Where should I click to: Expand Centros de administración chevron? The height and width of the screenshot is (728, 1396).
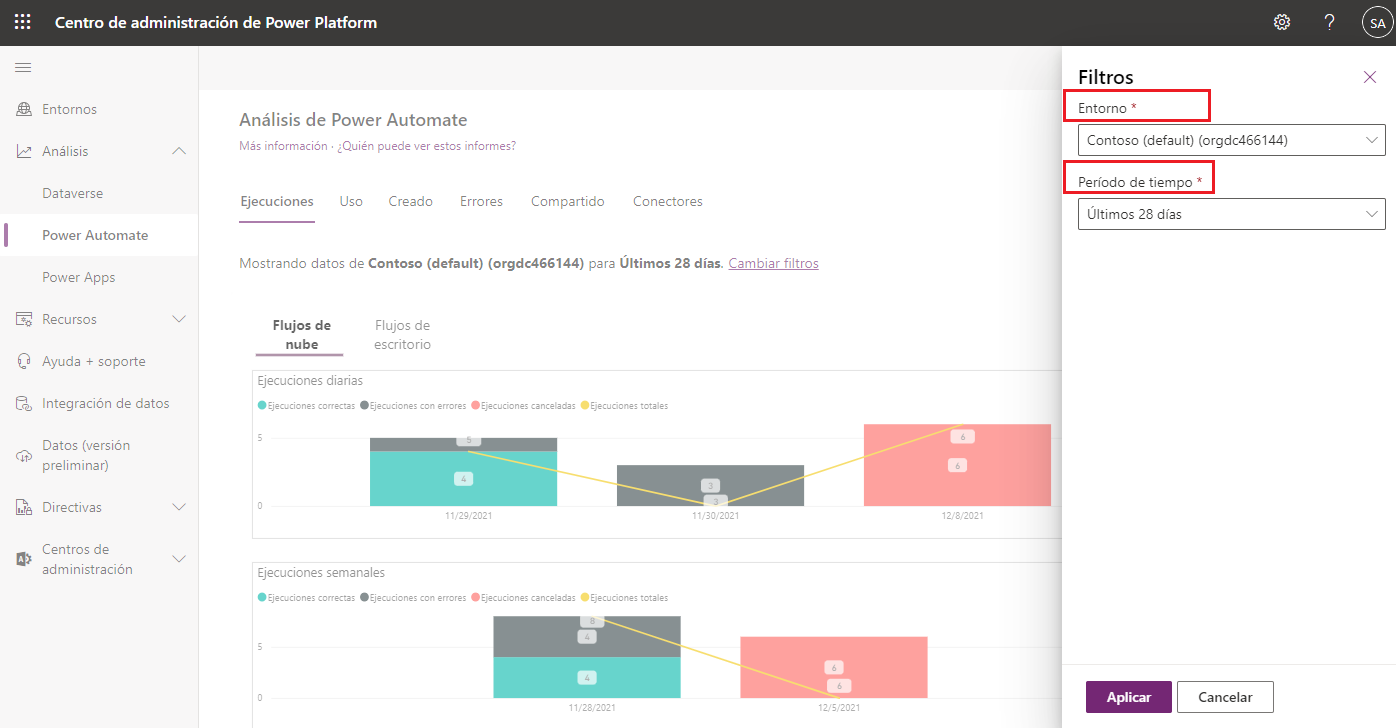pos(179,559)
